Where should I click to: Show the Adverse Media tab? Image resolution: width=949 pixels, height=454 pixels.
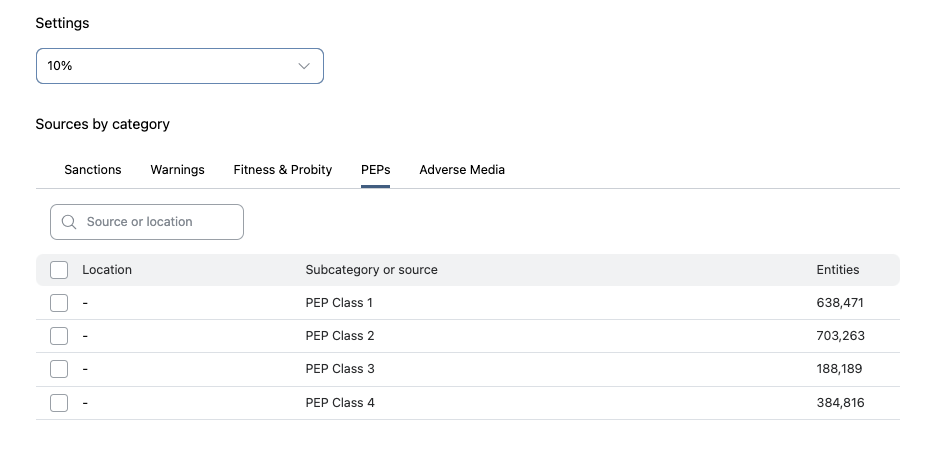pos(462,170)
